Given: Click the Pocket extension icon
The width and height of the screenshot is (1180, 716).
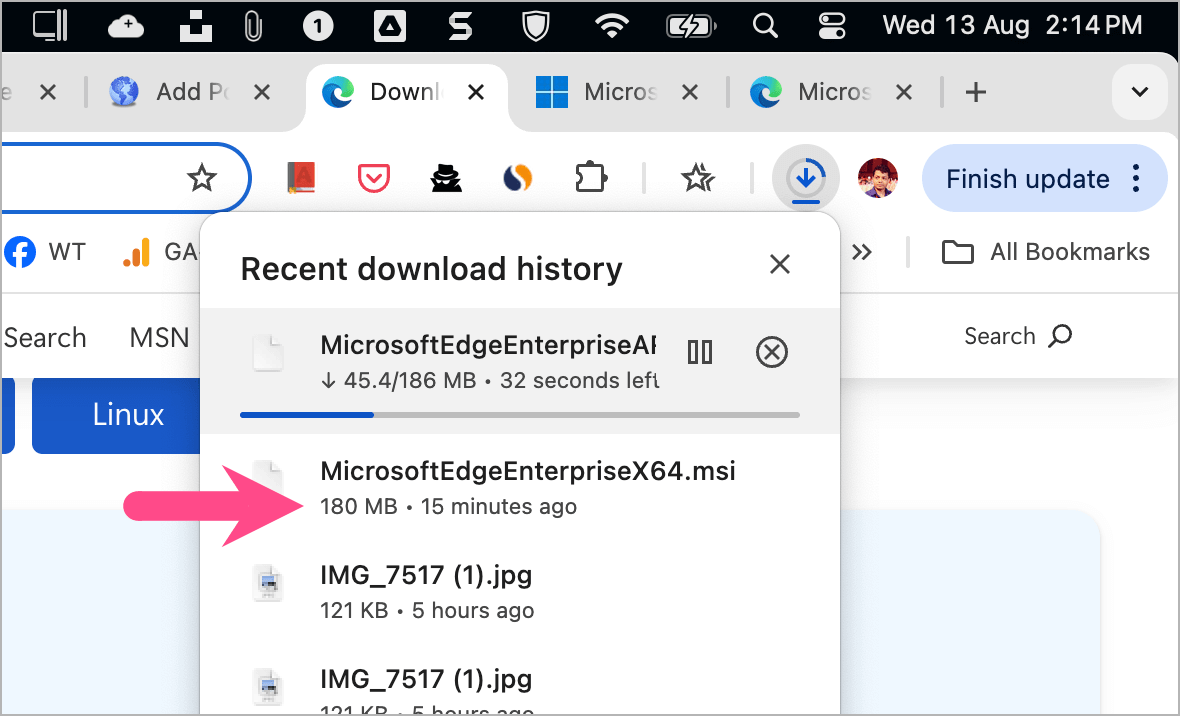Looking at the screenshot, I should coord(374,177).
